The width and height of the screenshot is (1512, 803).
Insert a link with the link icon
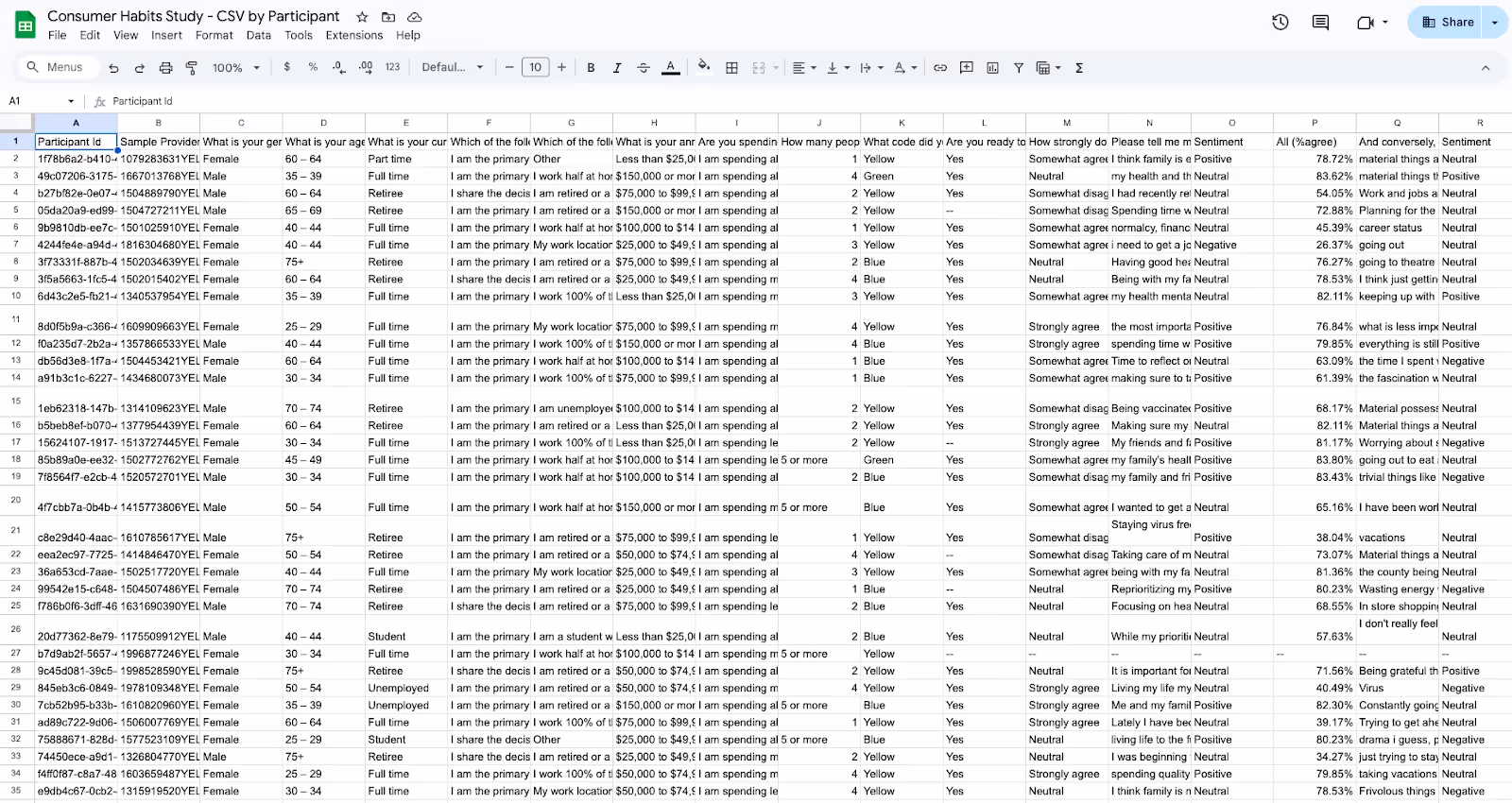point(940,68)
